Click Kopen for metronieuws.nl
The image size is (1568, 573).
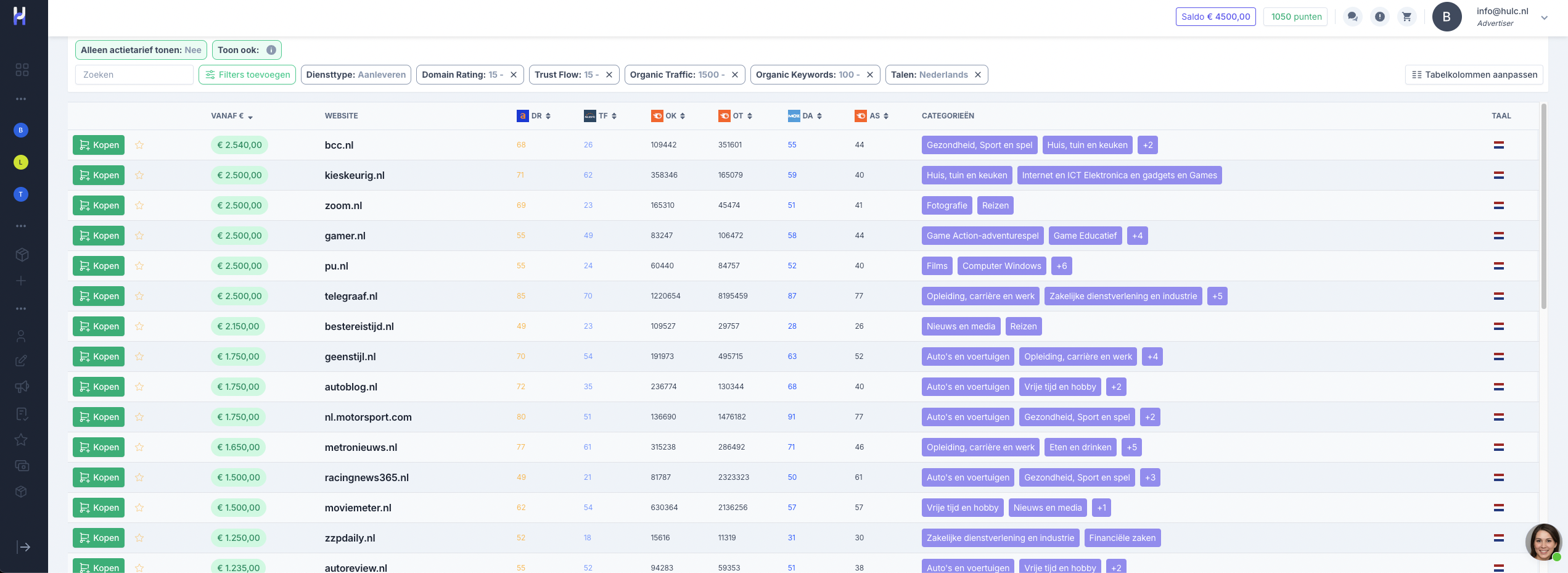point(99,447)
